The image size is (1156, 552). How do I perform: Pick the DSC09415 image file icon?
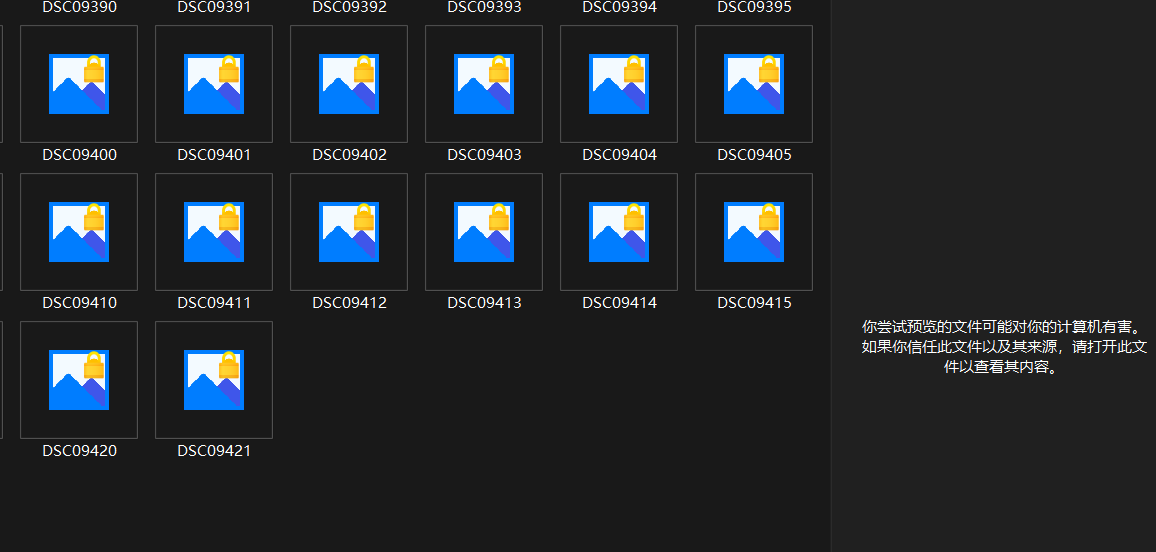click(753, 232)
